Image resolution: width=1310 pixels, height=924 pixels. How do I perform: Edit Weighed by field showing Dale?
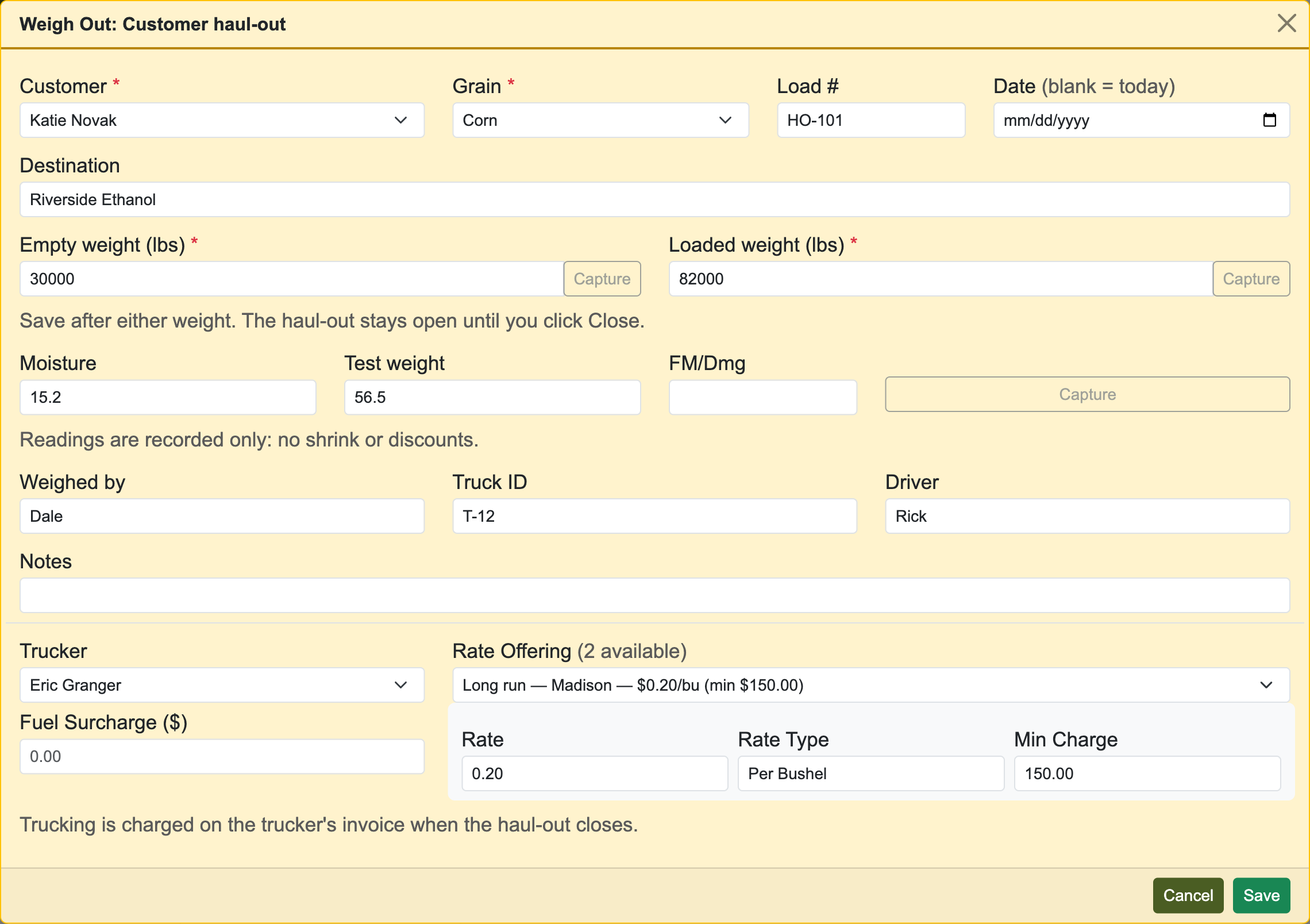pos(222,516)
